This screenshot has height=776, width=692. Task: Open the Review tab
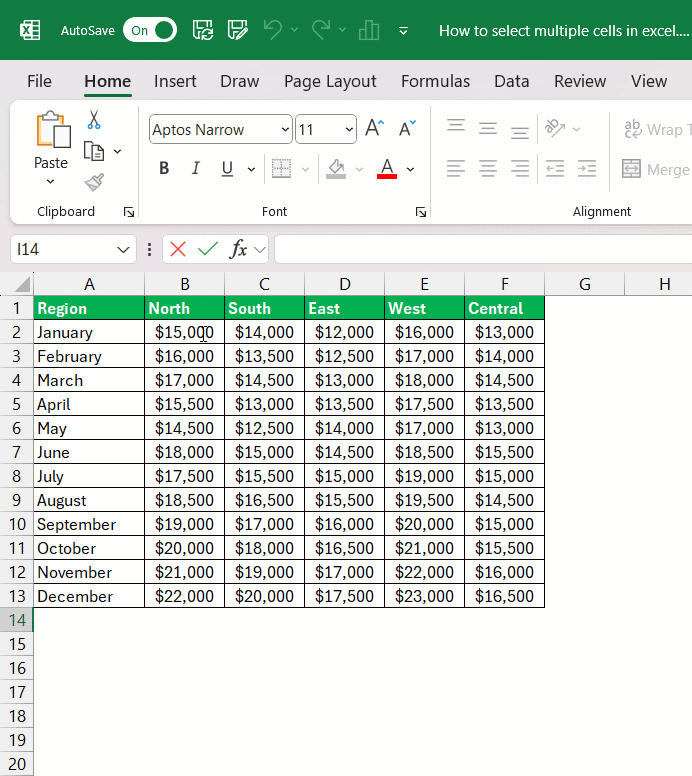pyautogui.click(x=580, y=81)
